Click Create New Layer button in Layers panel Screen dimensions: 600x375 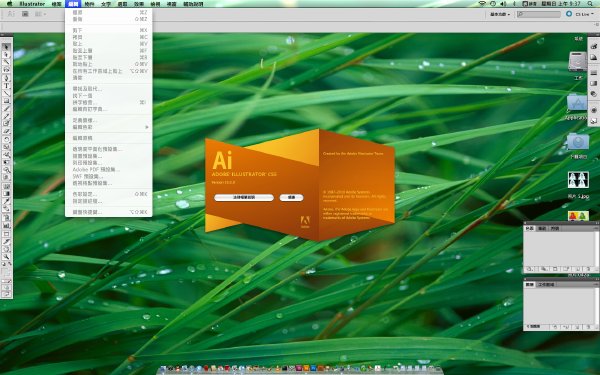[578, 327]
